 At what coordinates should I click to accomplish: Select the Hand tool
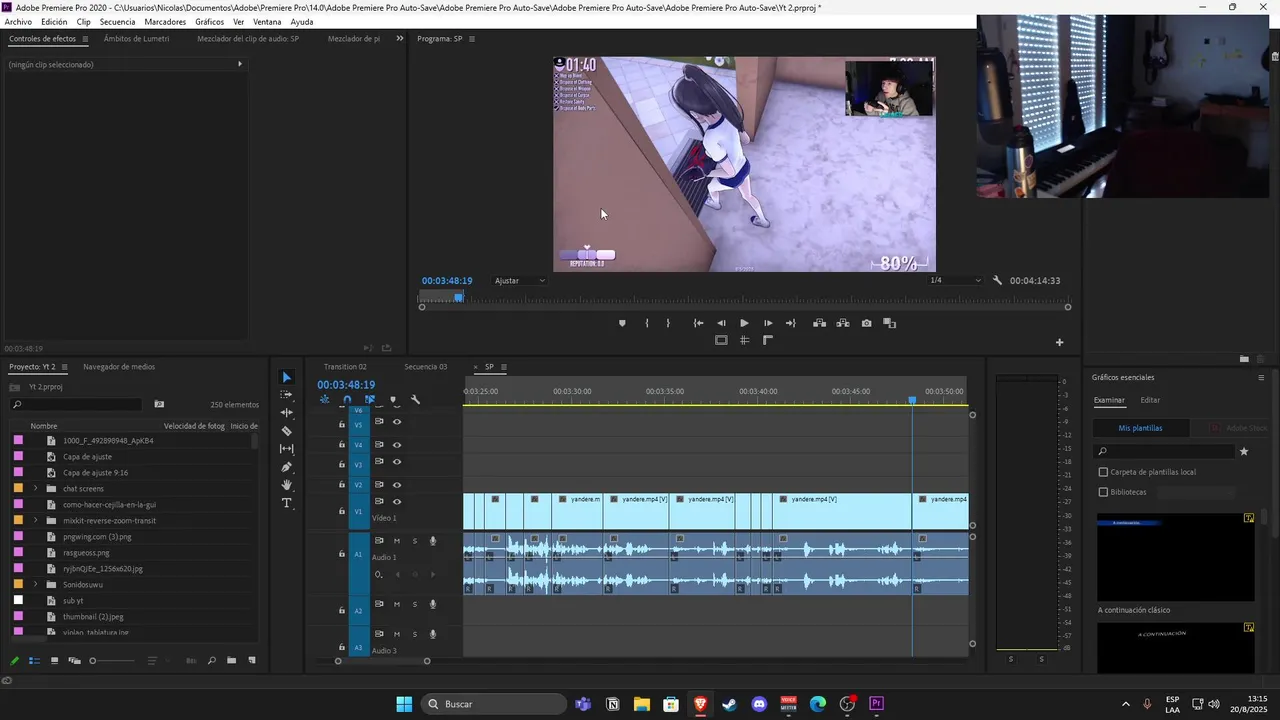tap(287, 485)
